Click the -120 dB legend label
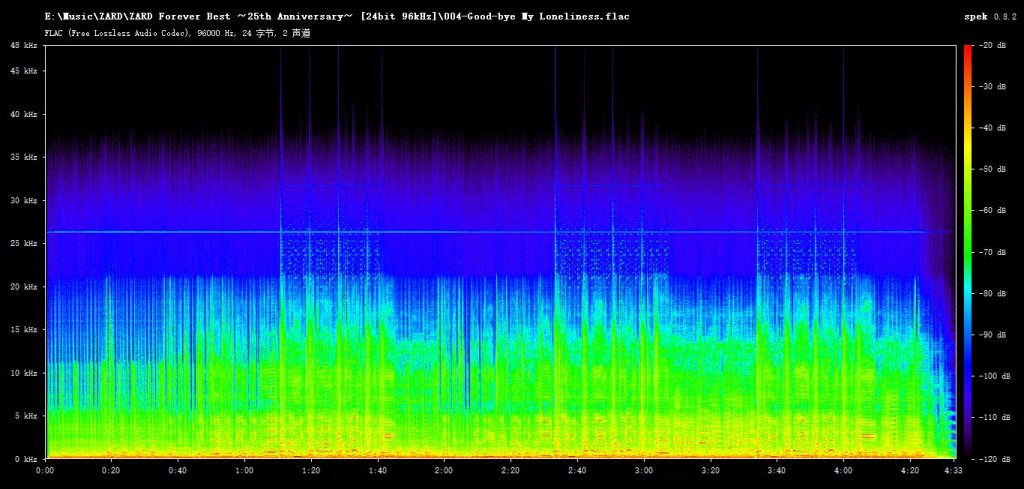The height and width of the screenshot is (489, 1024). (x=995, y=459)
